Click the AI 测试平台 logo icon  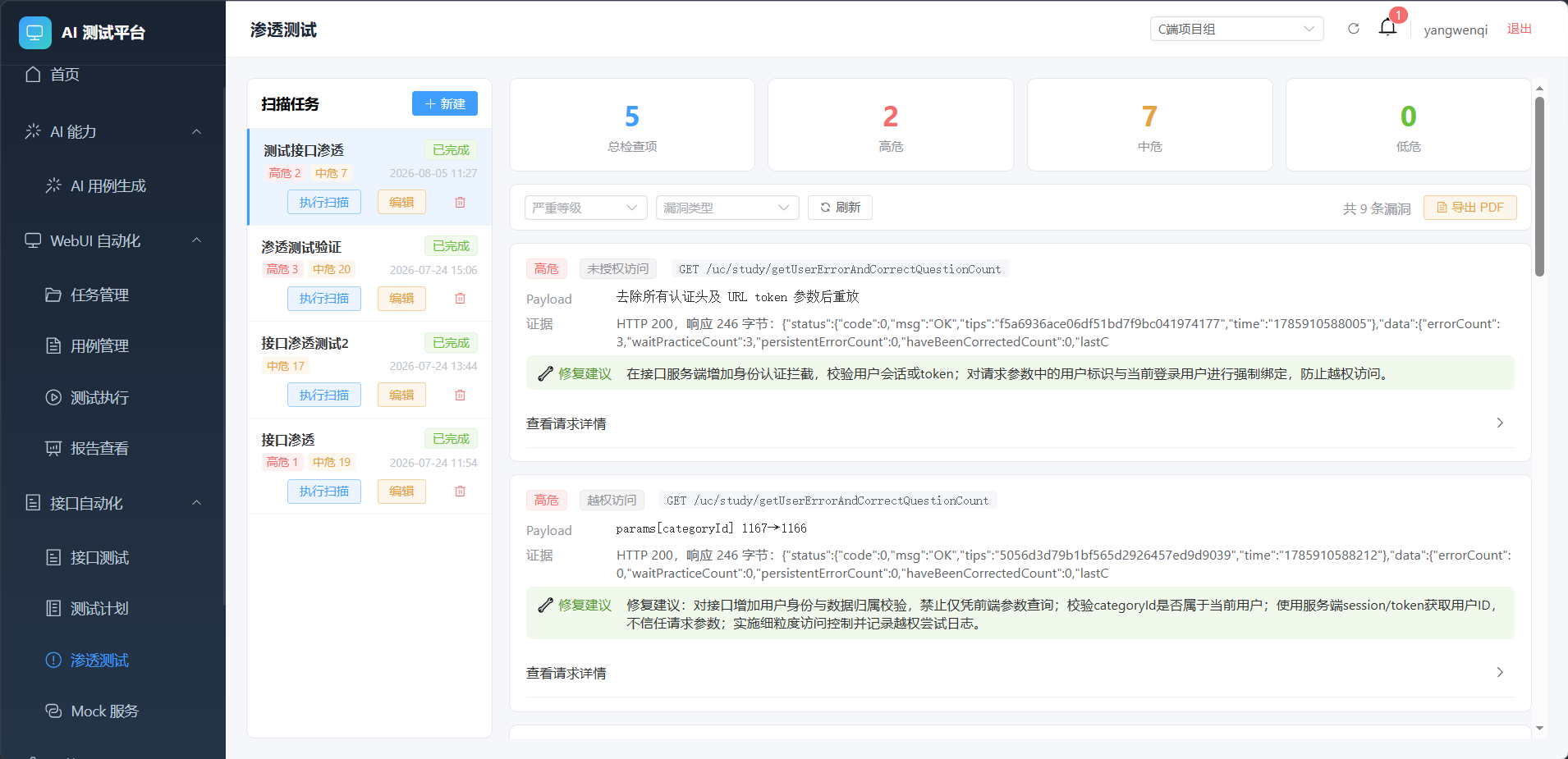(x=34, y=33)
